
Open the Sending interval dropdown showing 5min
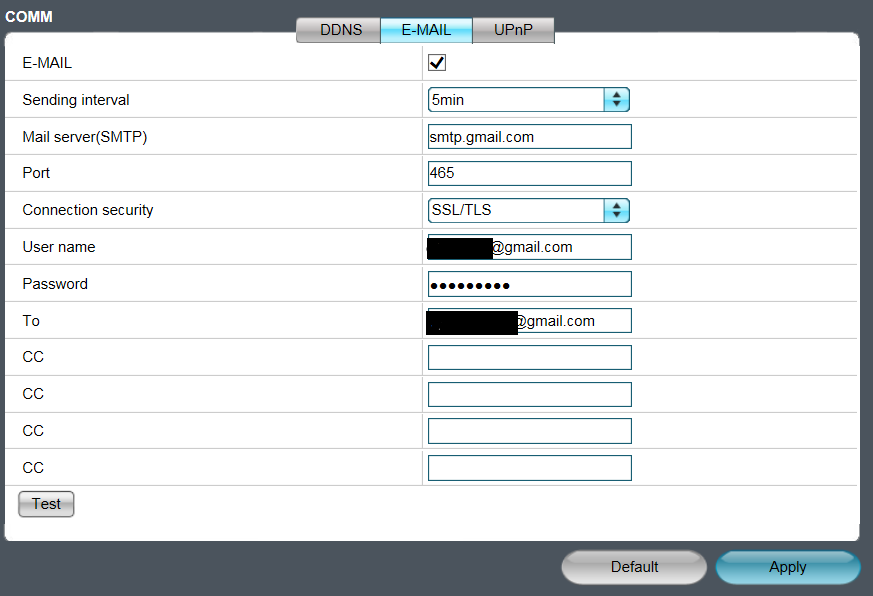(516, 100)
